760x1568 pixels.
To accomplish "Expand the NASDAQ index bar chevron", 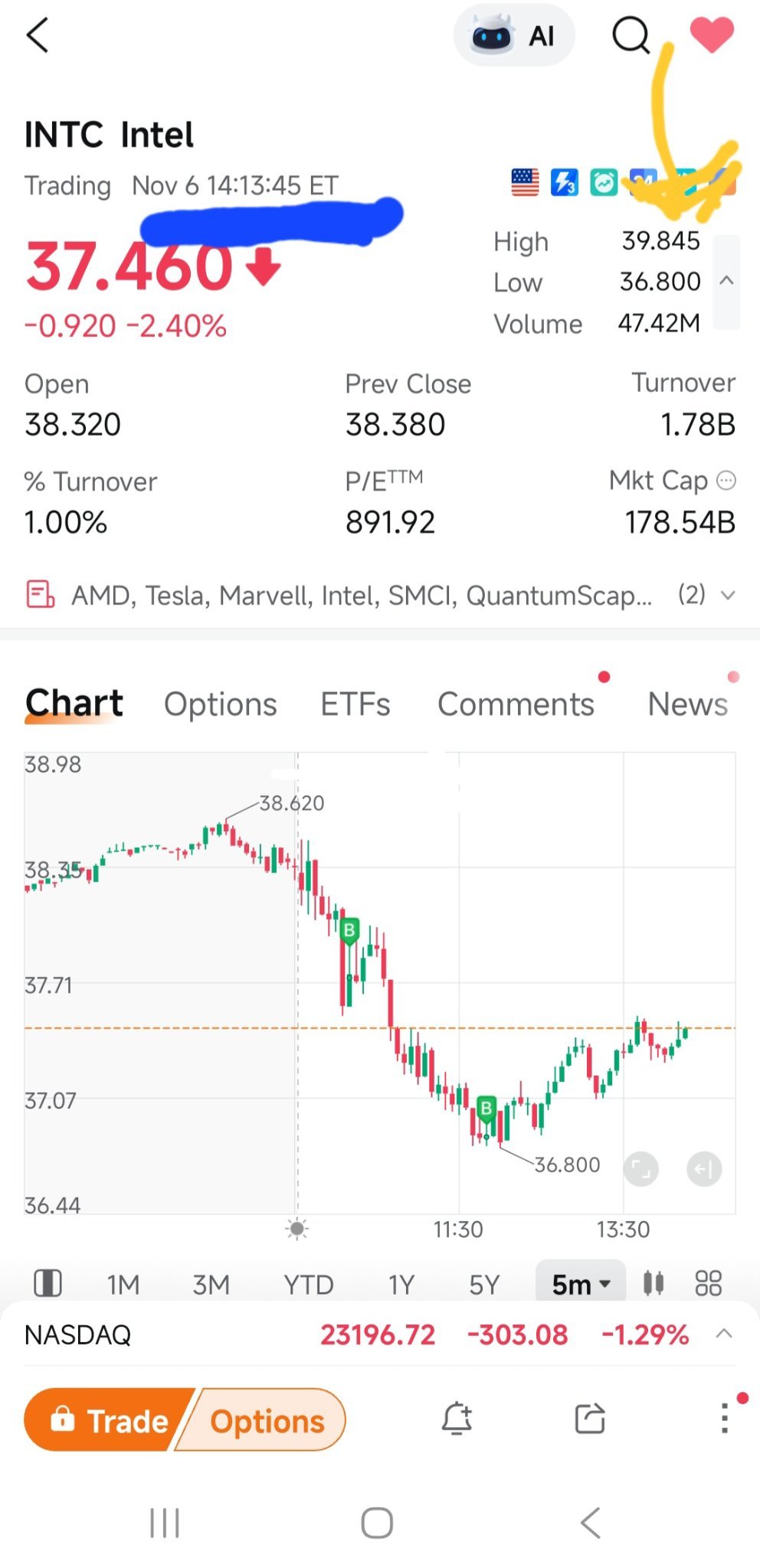I will (x=724, y=1334).
